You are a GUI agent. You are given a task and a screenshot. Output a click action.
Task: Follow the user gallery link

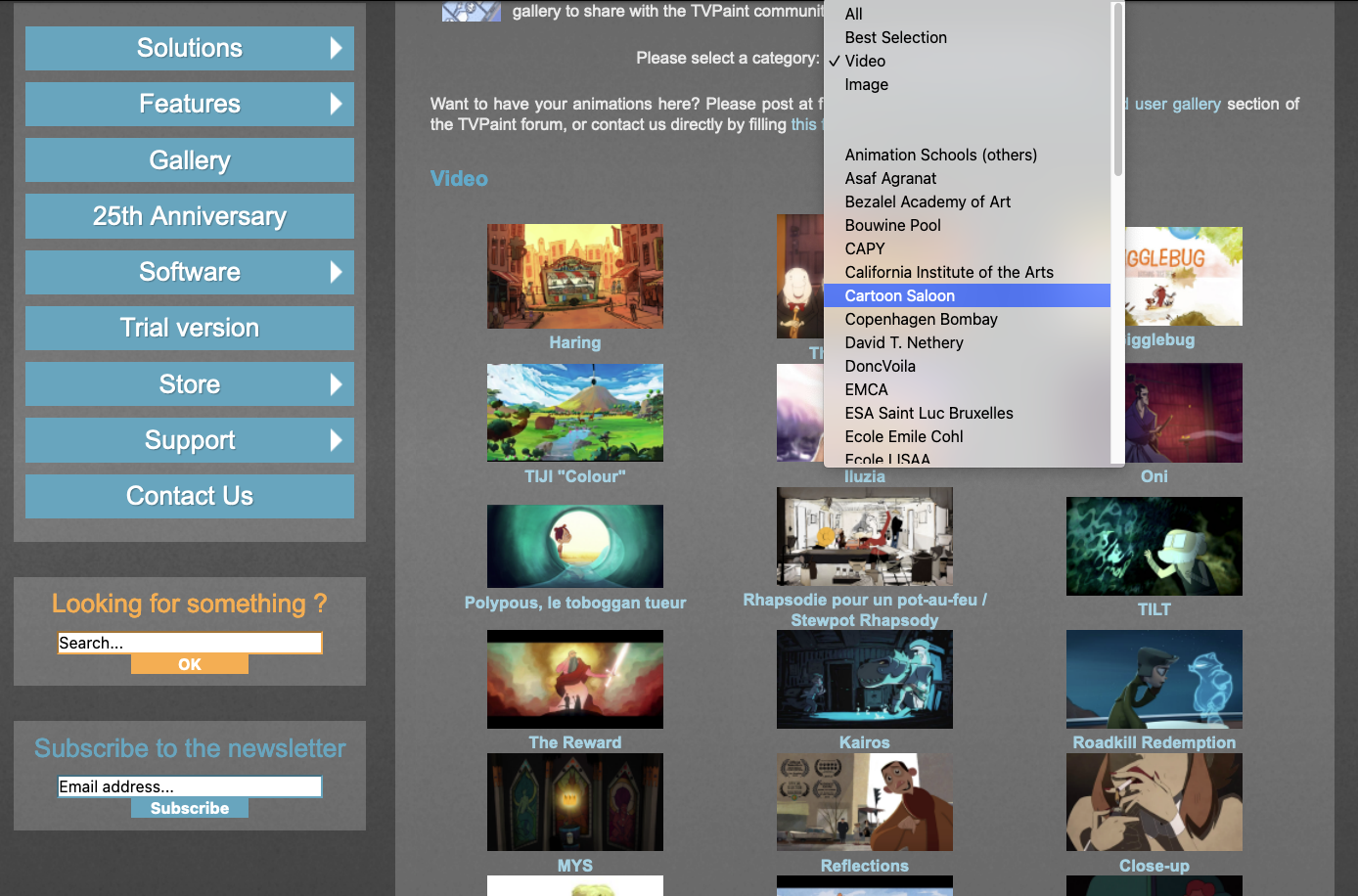(1178, 104)
